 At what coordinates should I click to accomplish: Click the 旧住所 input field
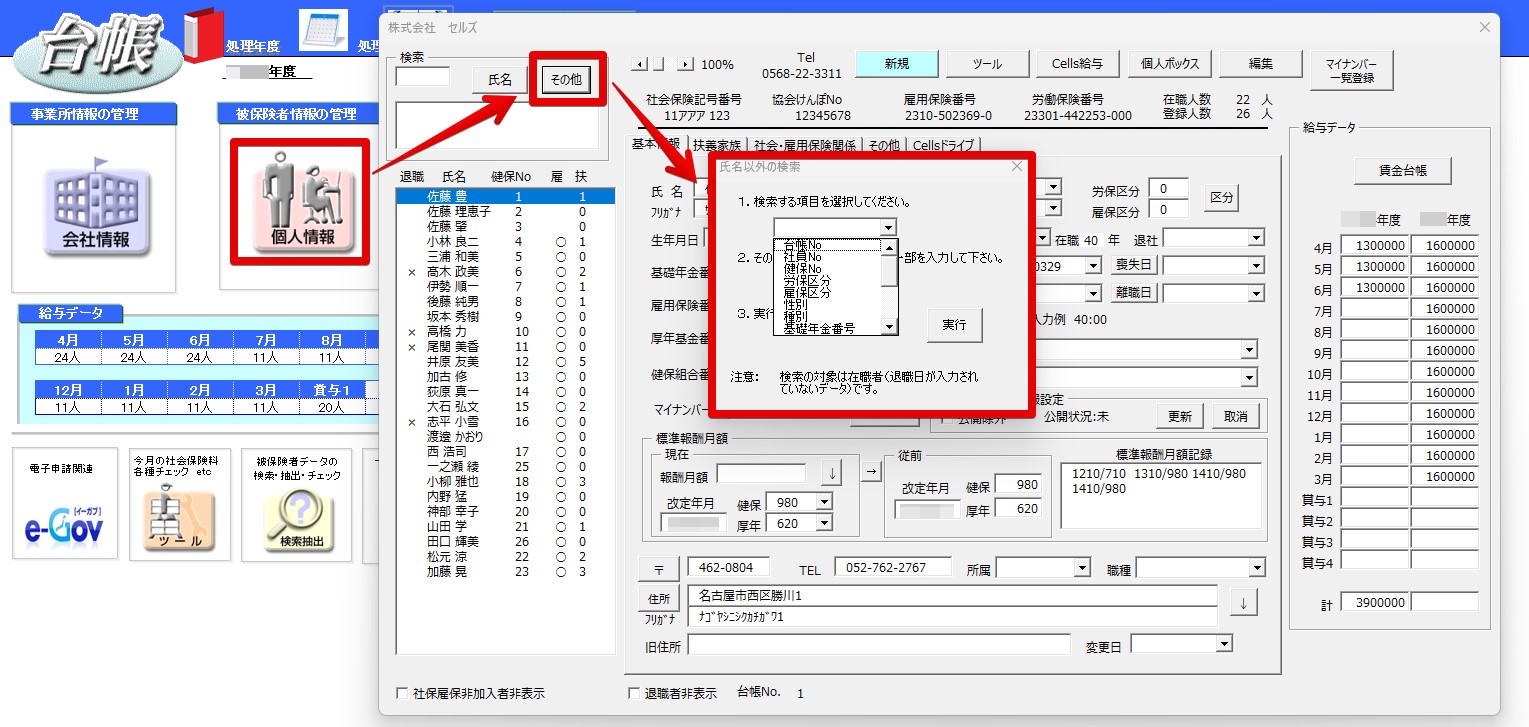[879, 645]
